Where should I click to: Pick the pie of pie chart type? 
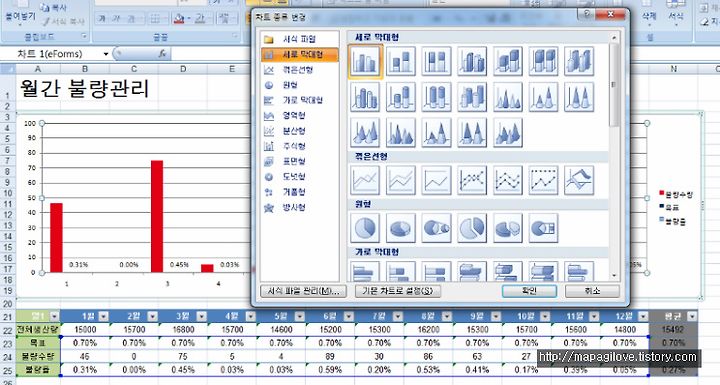[x=436, y=228]
